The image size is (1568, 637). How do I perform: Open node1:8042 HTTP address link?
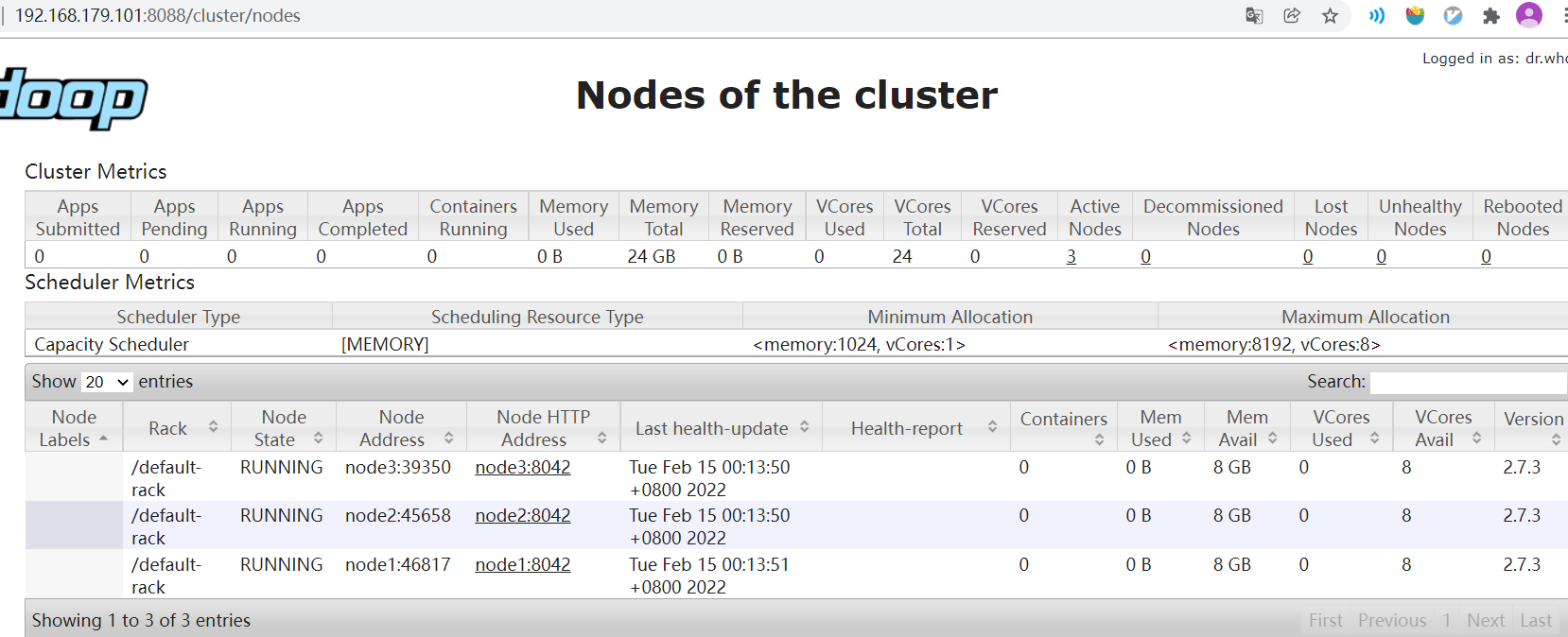click(523, 564)
